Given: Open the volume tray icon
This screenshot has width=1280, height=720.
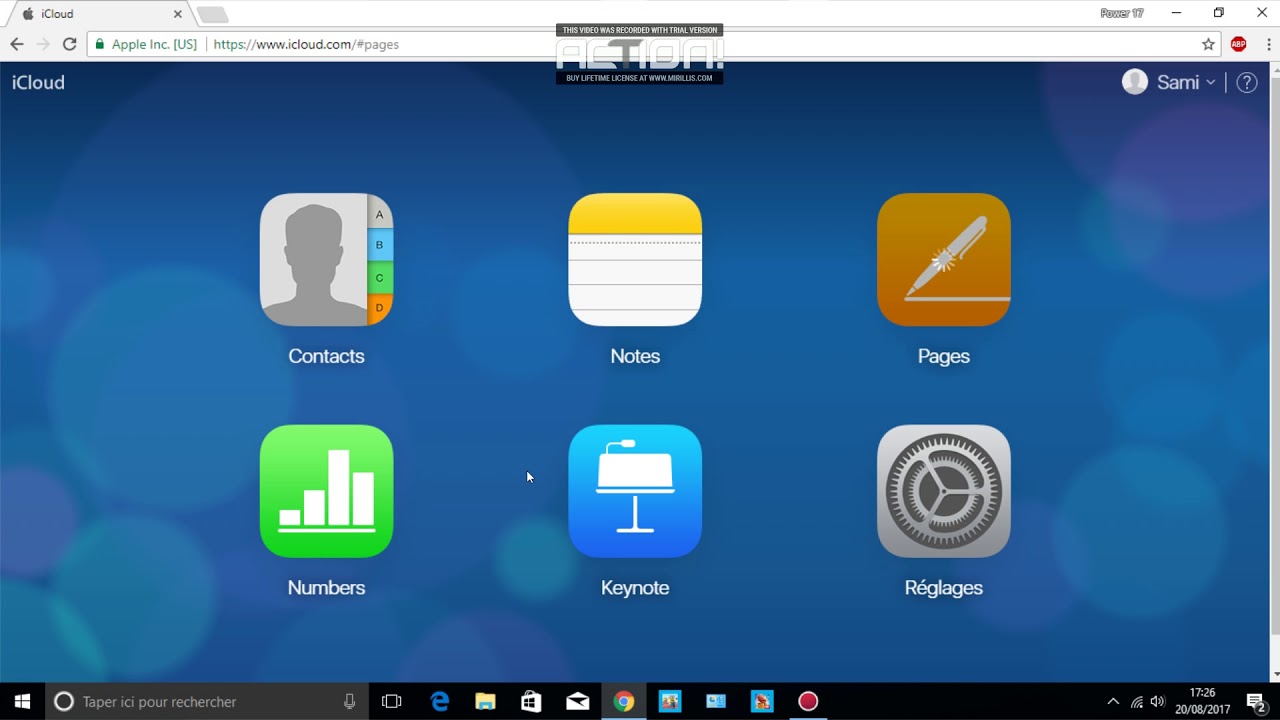Looking at the screenshot, I should pyautogui.click(x=1159, y=701).
